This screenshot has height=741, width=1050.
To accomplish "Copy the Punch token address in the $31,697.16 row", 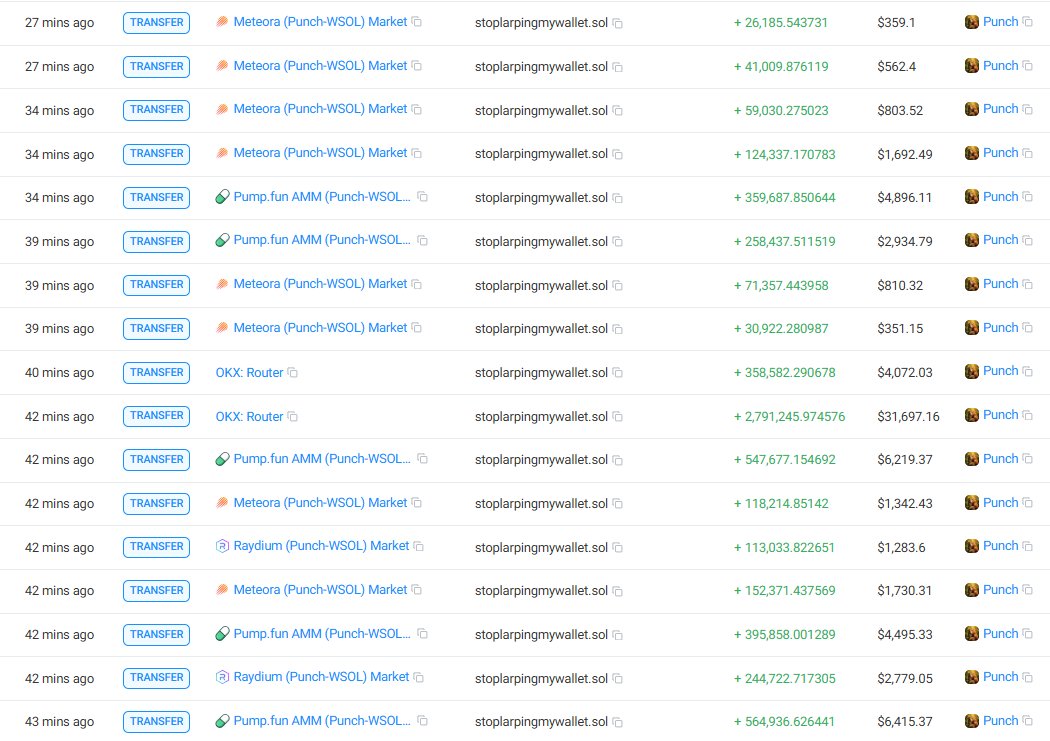I will coord(1027,416).
